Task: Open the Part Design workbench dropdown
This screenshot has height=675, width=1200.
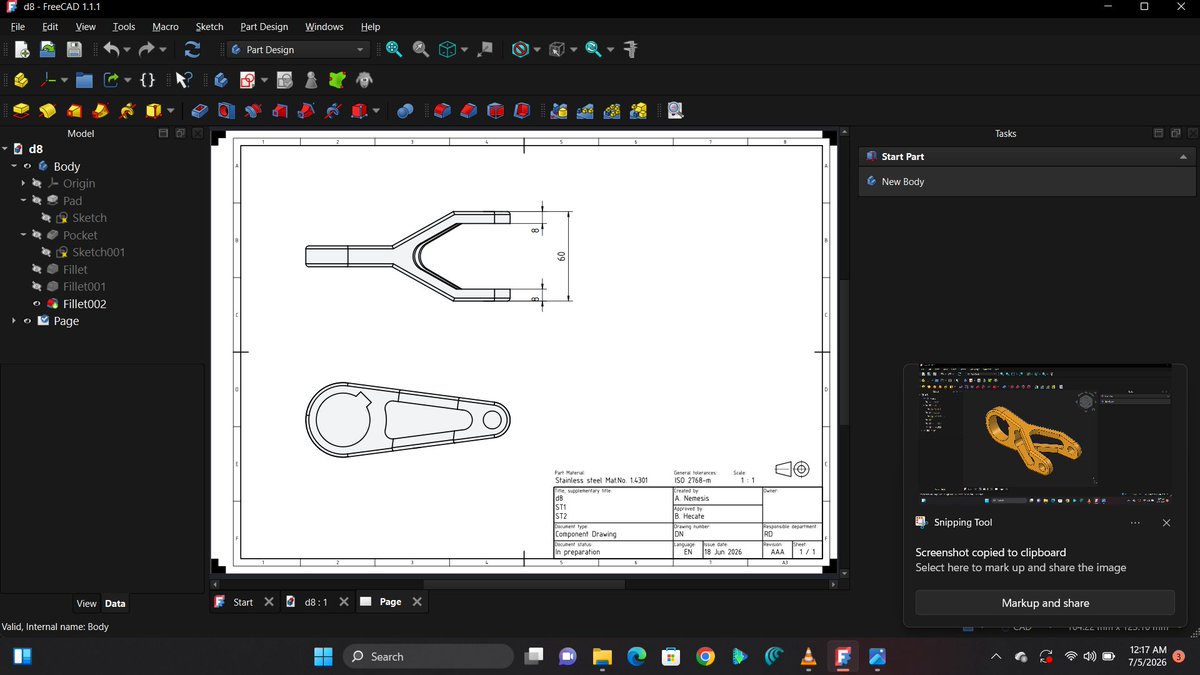Action: point(297,49)
